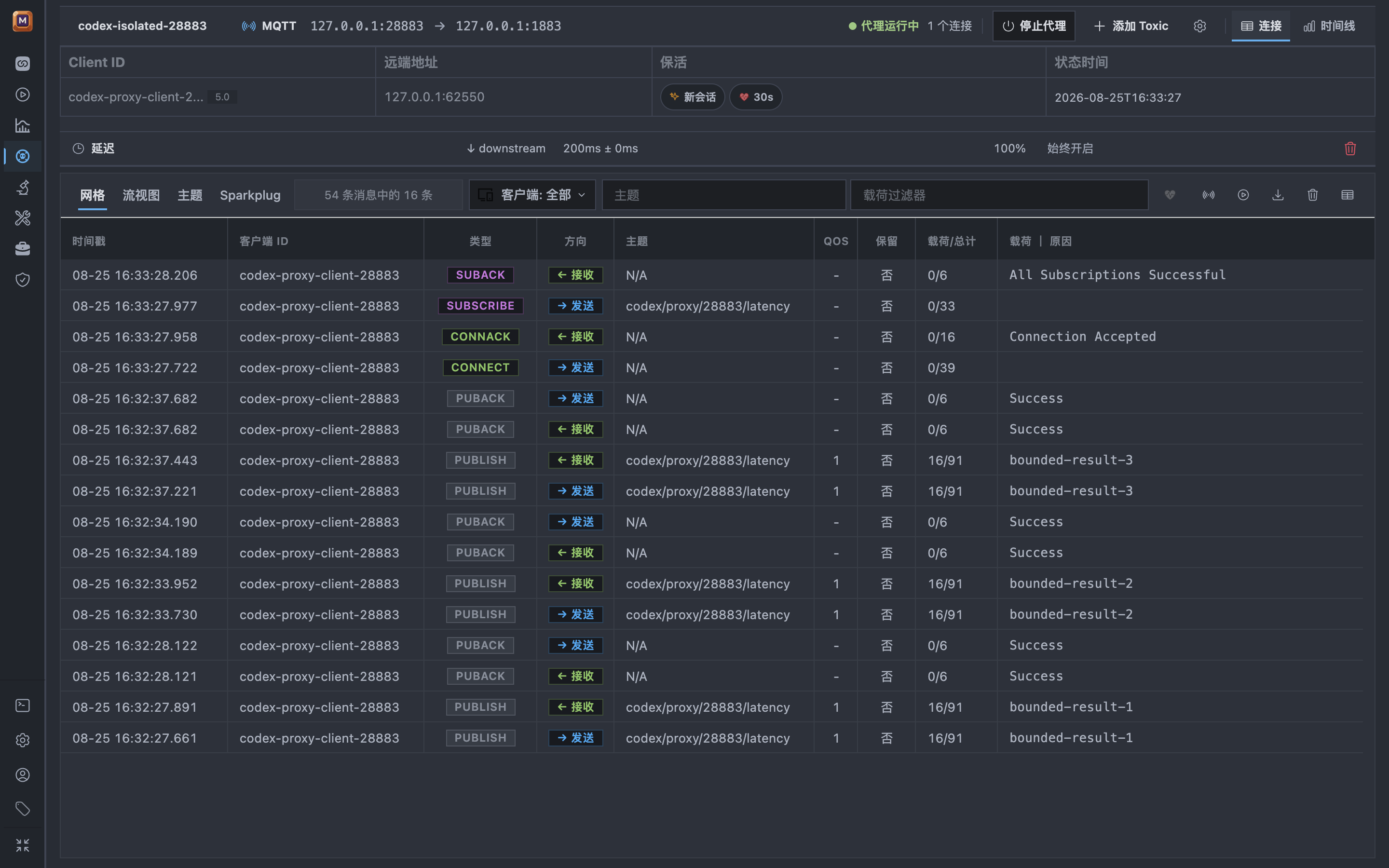Open the user account sidebar icon
1389x868 pixels.
click(x=22, y=775)
